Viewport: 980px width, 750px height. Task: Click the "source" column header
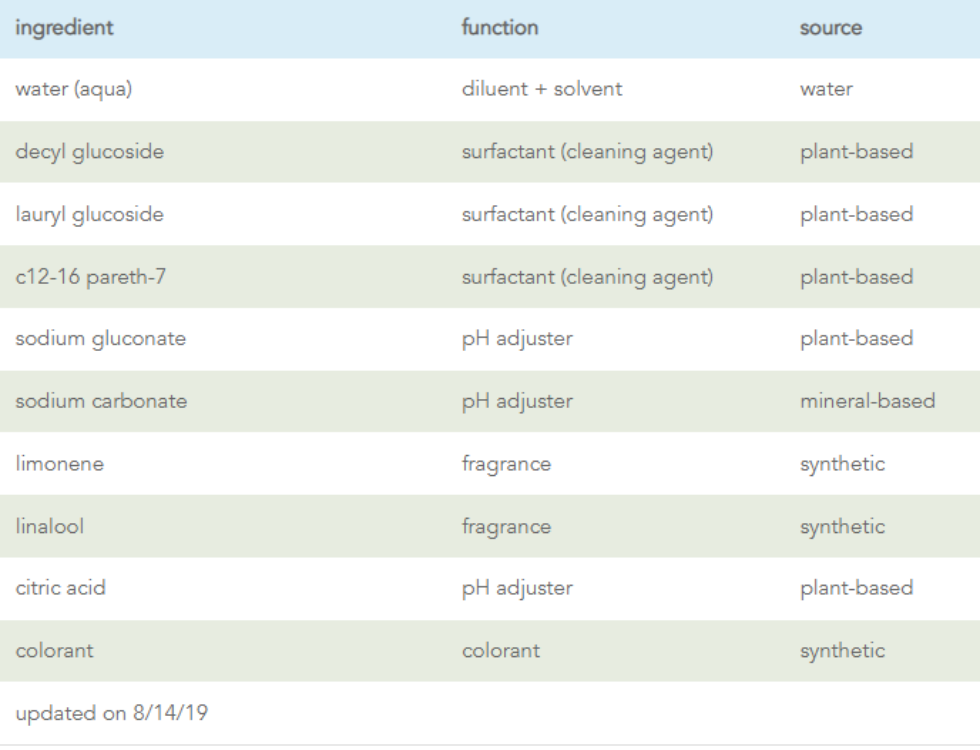click(x=830, y=28)
